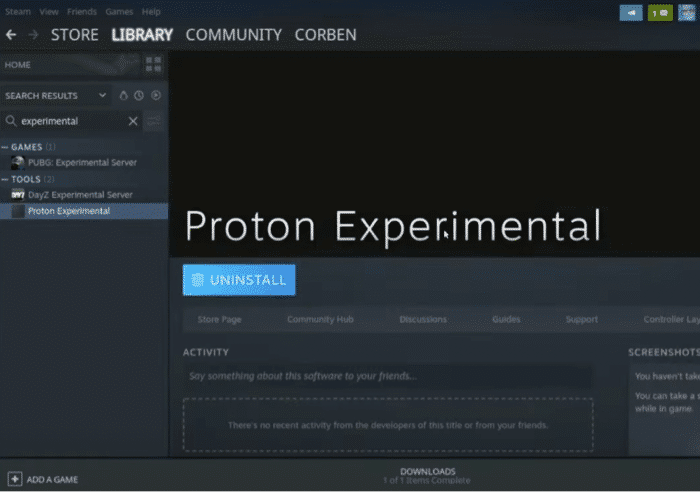The image size is (700, 492).
Task: Open the Store Page link
Action: click(x=219, y=319)
